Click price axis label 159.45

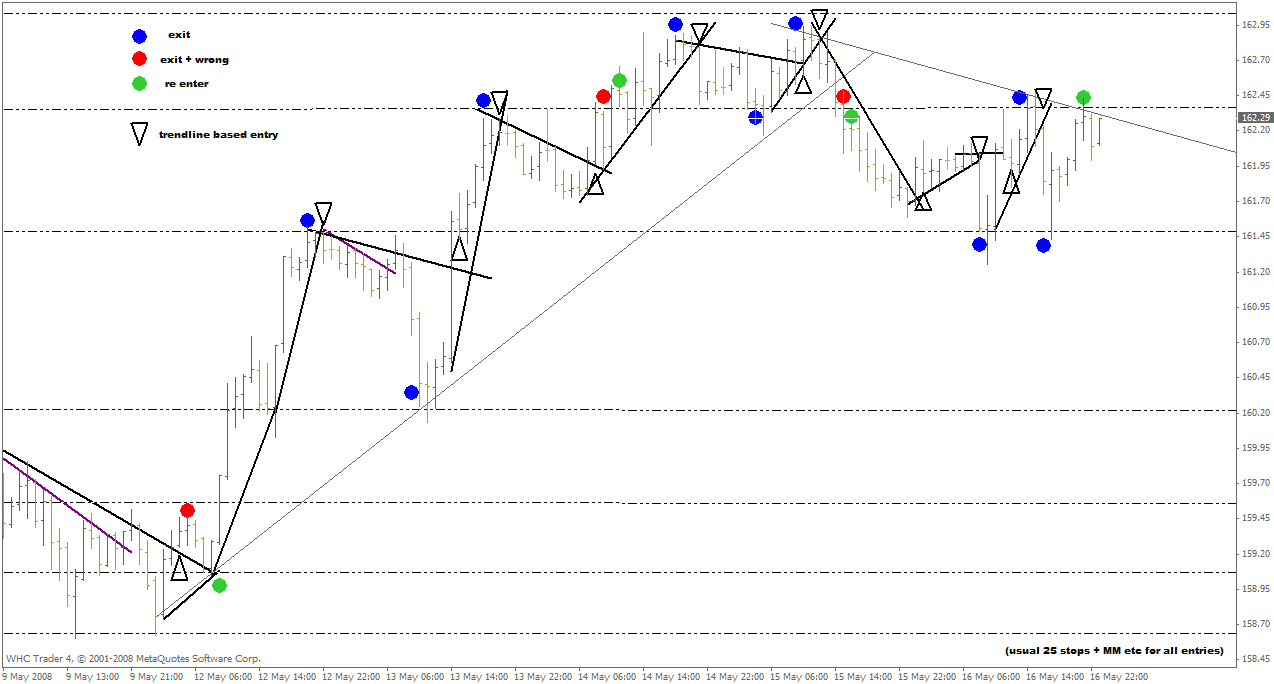click(1255, 518)
